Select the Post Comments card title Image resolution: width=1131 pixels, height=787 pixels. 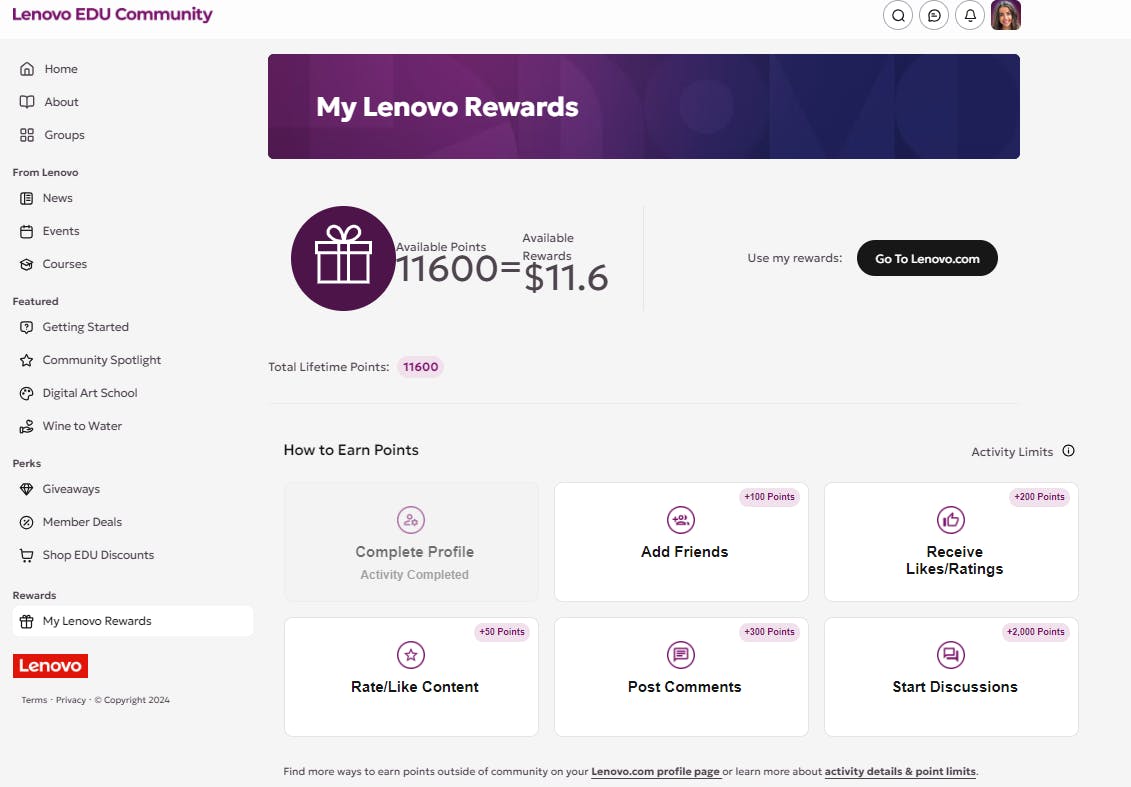click(685, 687)
